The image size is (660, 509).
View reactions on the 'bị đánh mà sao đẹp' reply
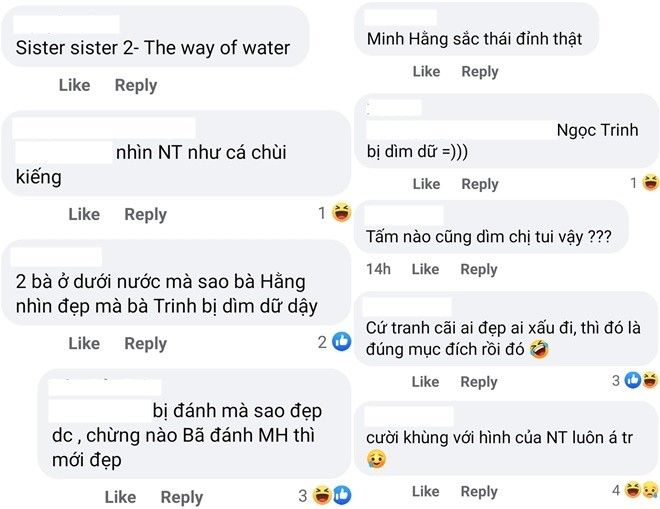[331, 495]
